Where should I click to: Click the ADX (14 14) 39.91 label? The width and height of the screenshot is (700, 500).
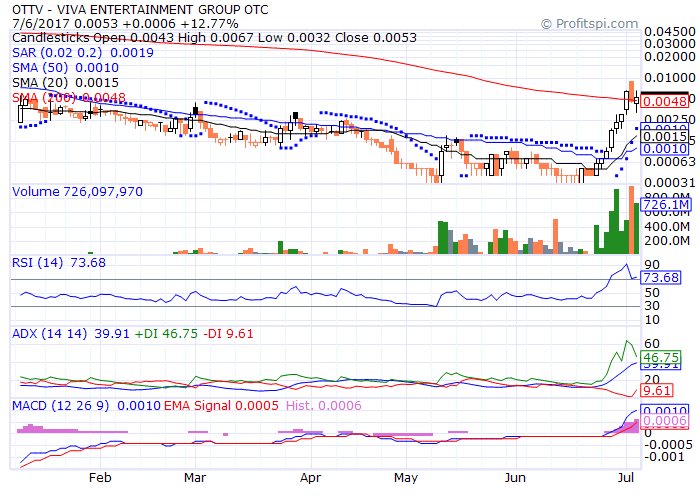point(71,333)
